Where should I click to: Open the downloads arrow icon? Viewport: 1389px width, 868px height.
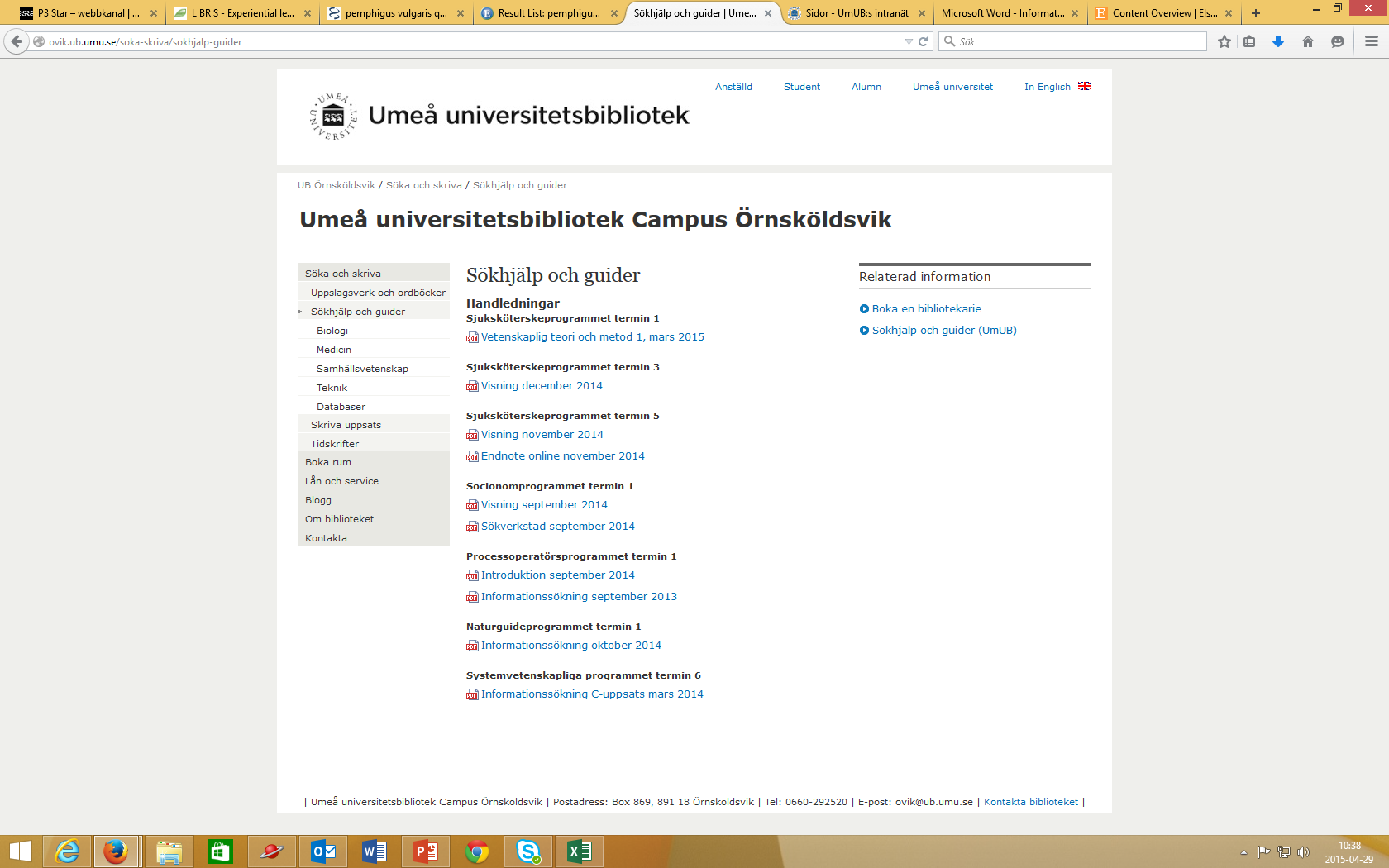[1278, 41]
